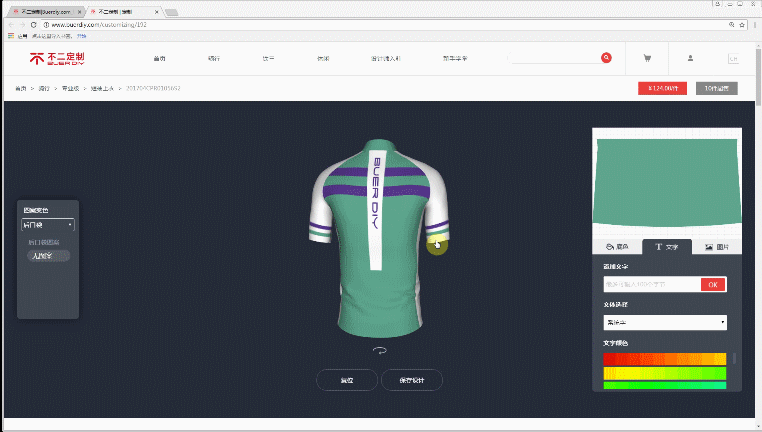Switch to the image tab with picture icon

pos(717,246)
